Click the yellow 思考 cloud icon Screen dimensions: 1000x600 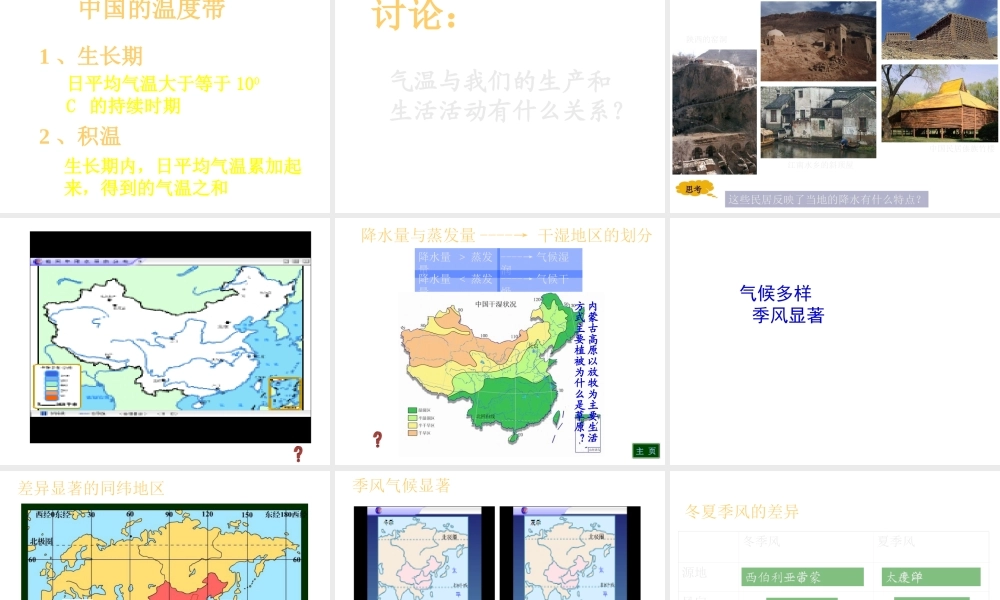695,189
